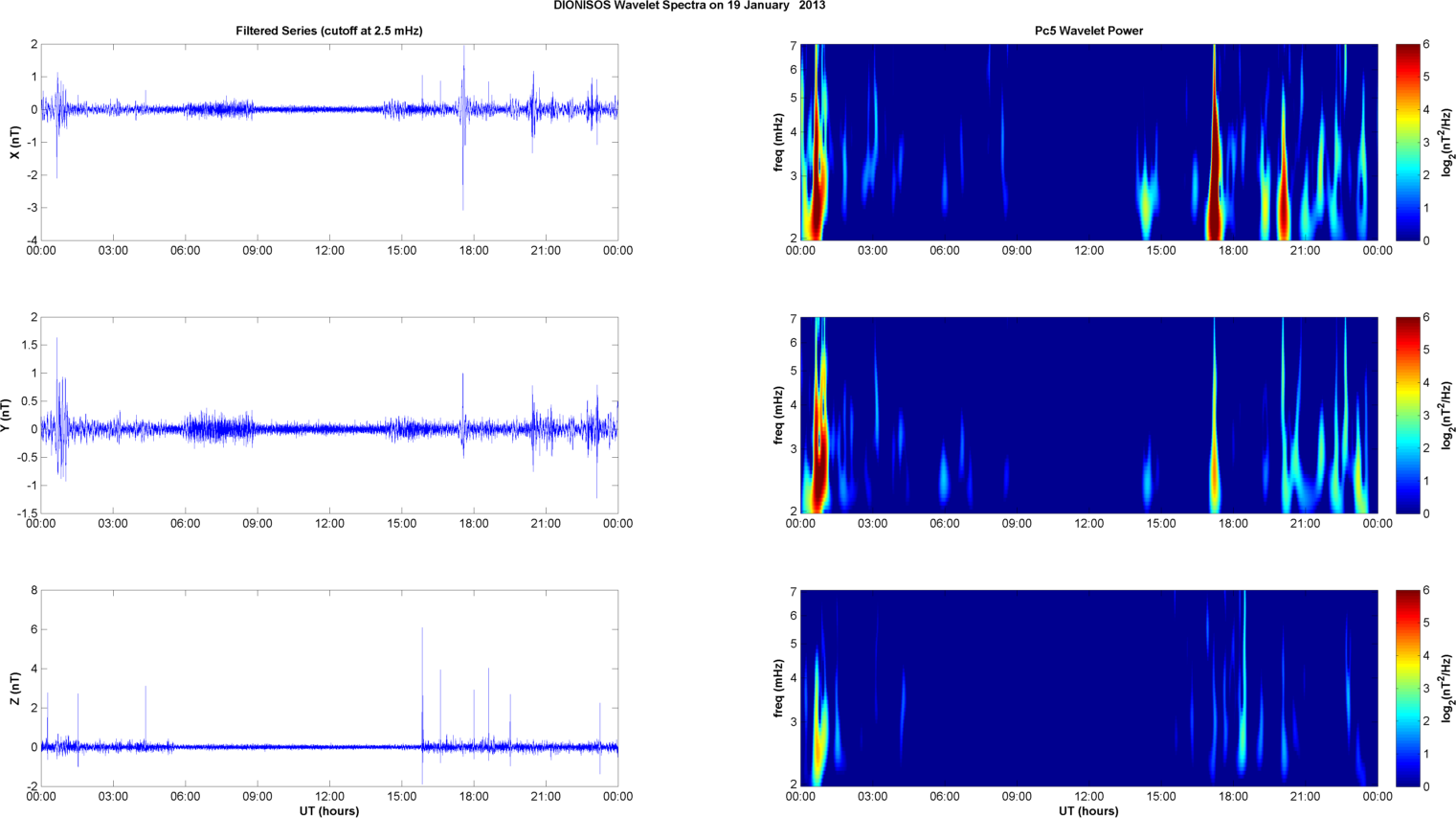
Task: Click inside the Y component filtered time series plot
Action: click(x=329, y=415)
